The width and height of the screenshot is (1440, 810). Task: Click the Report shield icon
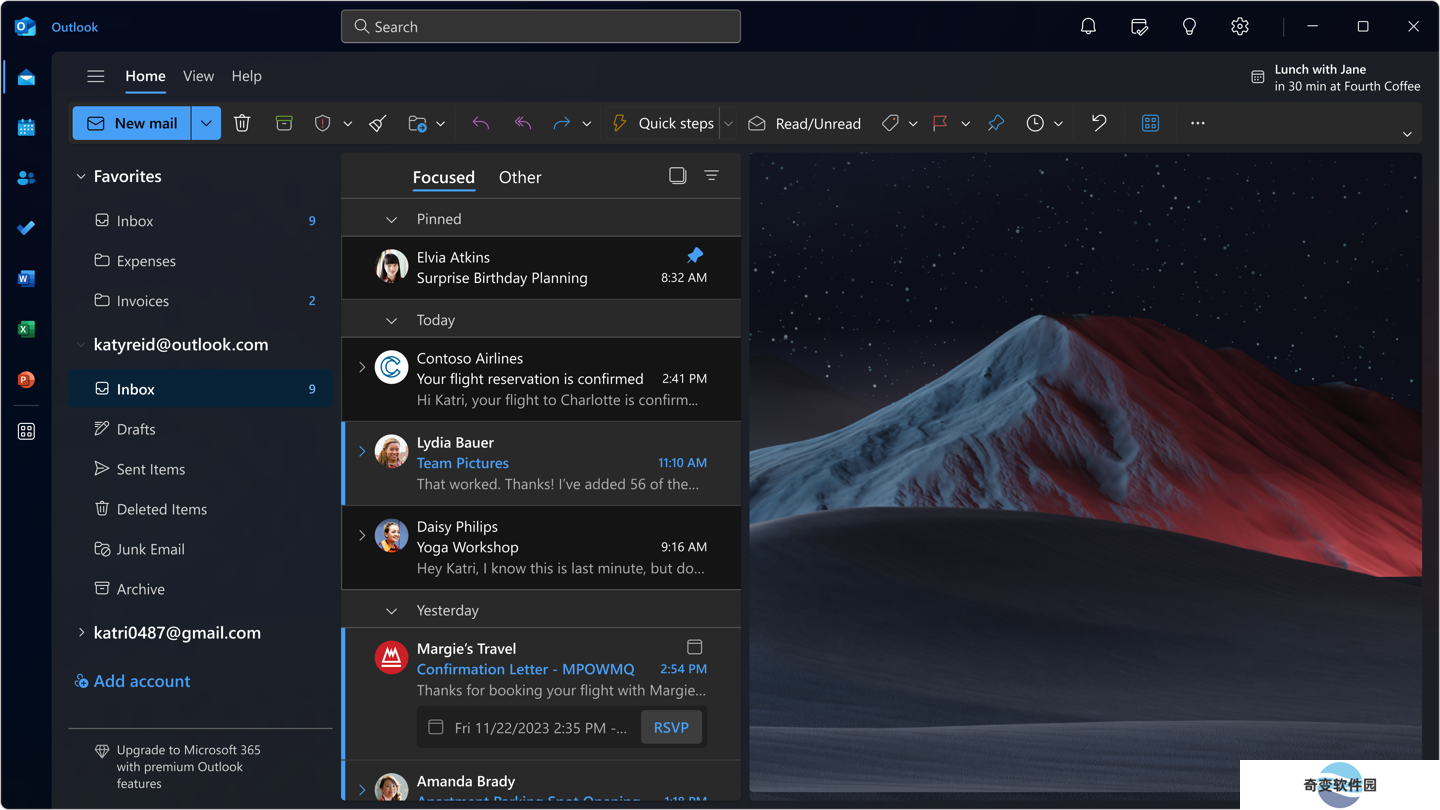pos(322,123)
